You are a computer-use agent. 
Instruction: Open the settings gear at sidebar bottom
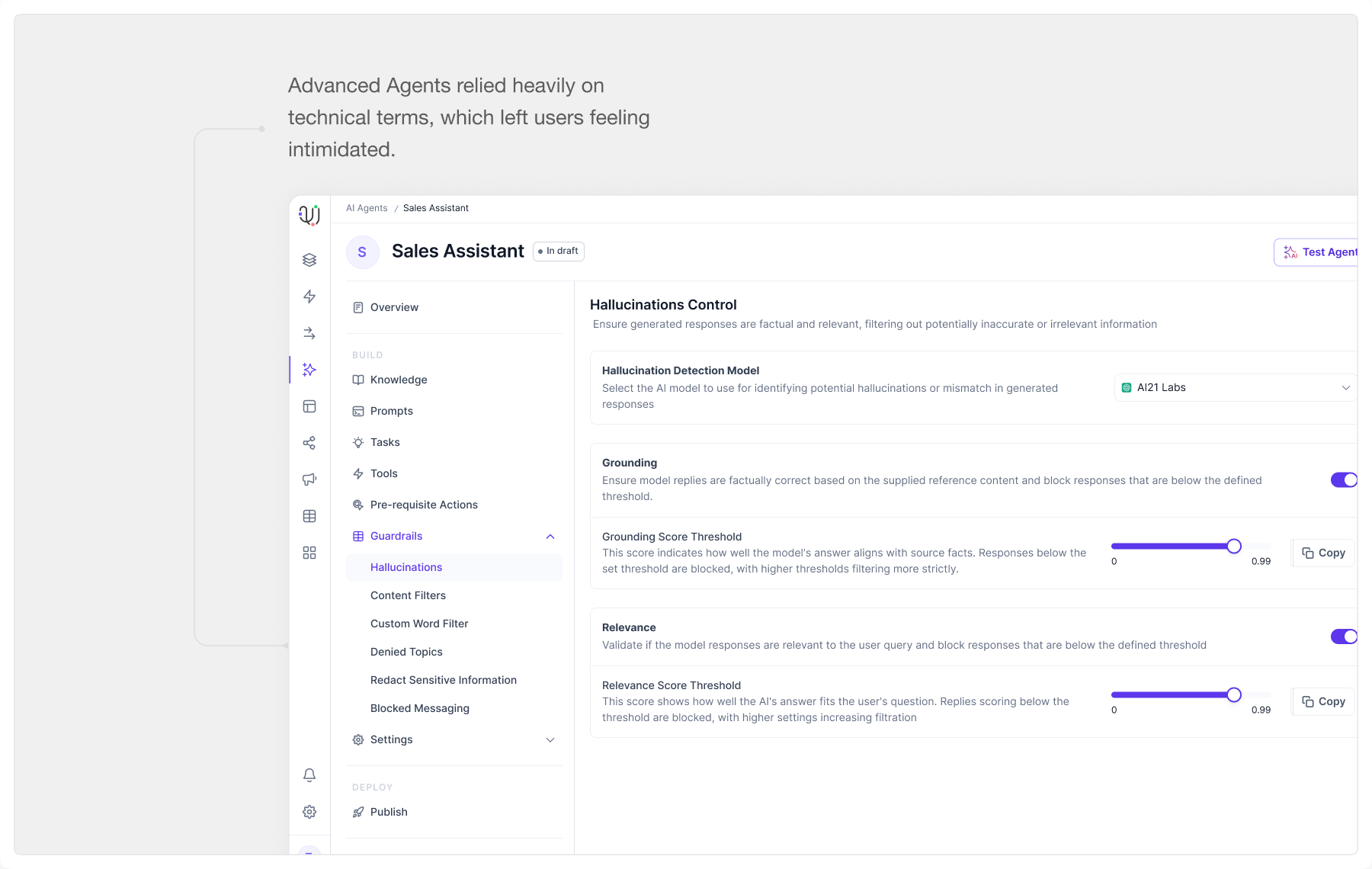[309, 812]
